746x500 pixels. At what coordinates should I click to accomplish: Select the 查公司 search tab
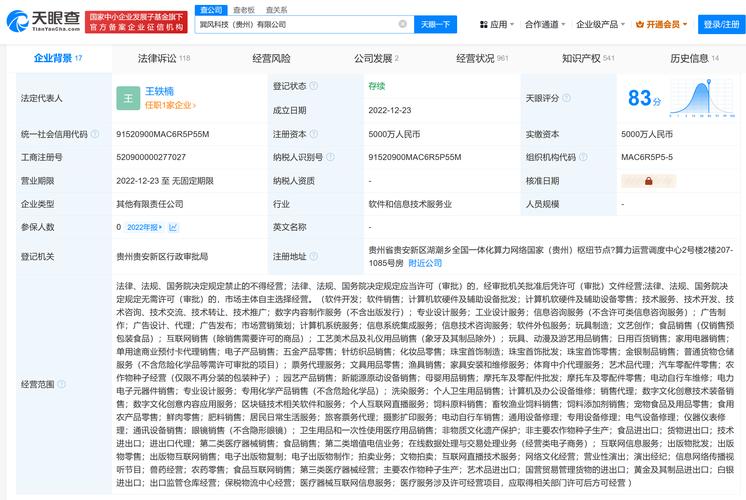pyautogui.click(x=211, y=10)
